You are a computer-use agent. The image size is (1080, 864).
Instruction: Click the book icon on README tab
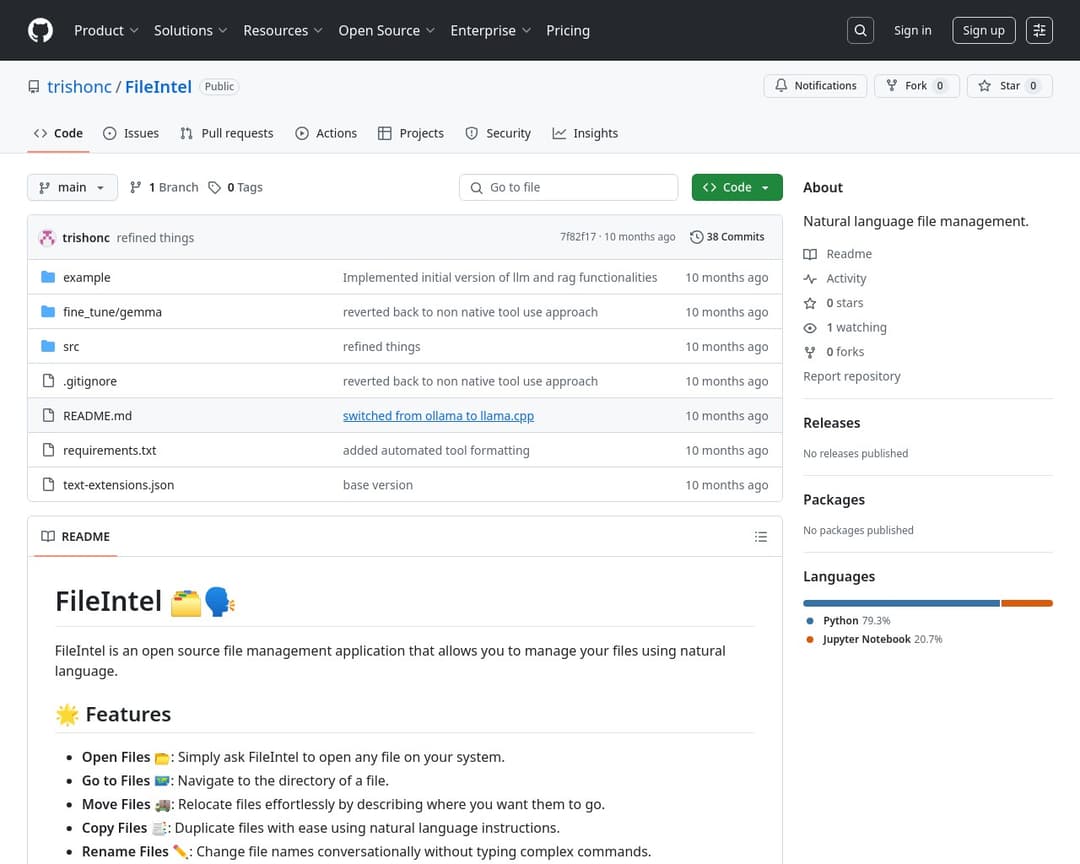click(x=48, y=536)
